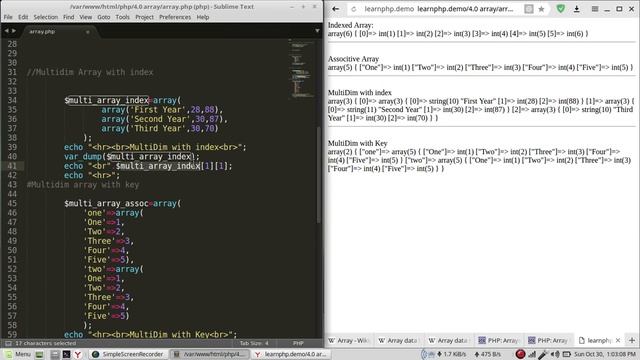Screen dimensions: 640x360
Task: Open the Preferences menu
Action: (x=175, y=17)
